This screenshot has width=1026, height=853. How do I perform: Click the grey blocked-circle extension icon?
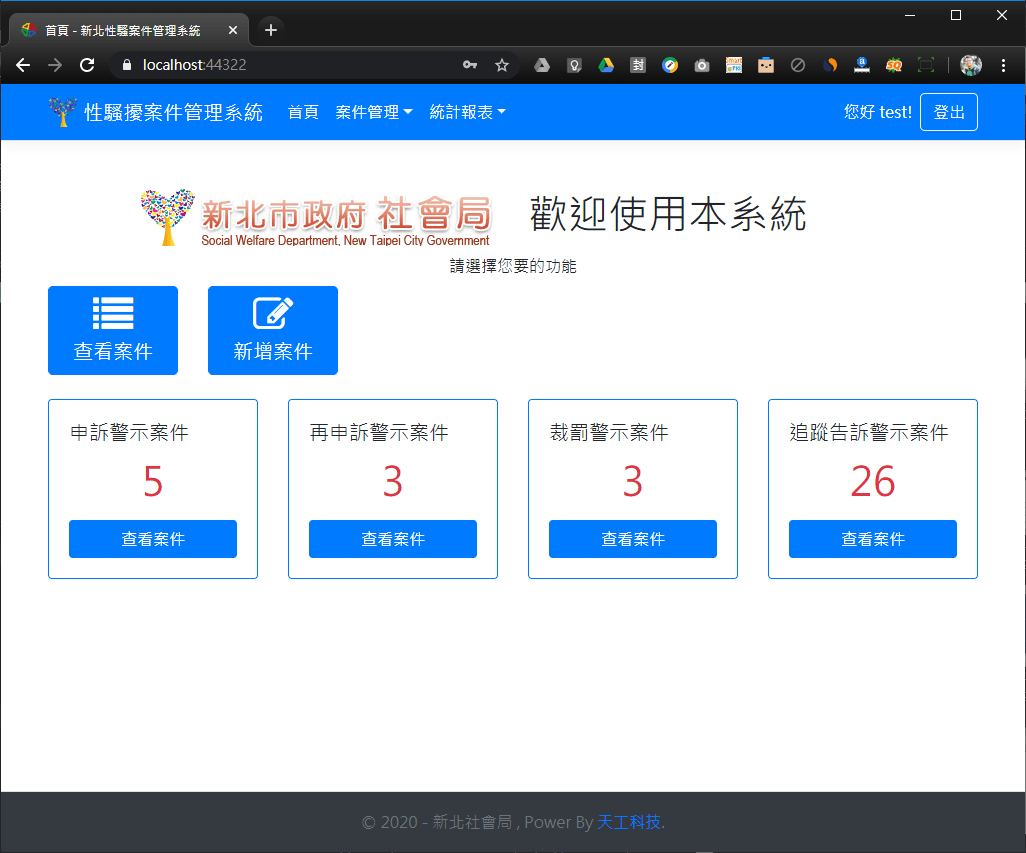pos(798,65)
